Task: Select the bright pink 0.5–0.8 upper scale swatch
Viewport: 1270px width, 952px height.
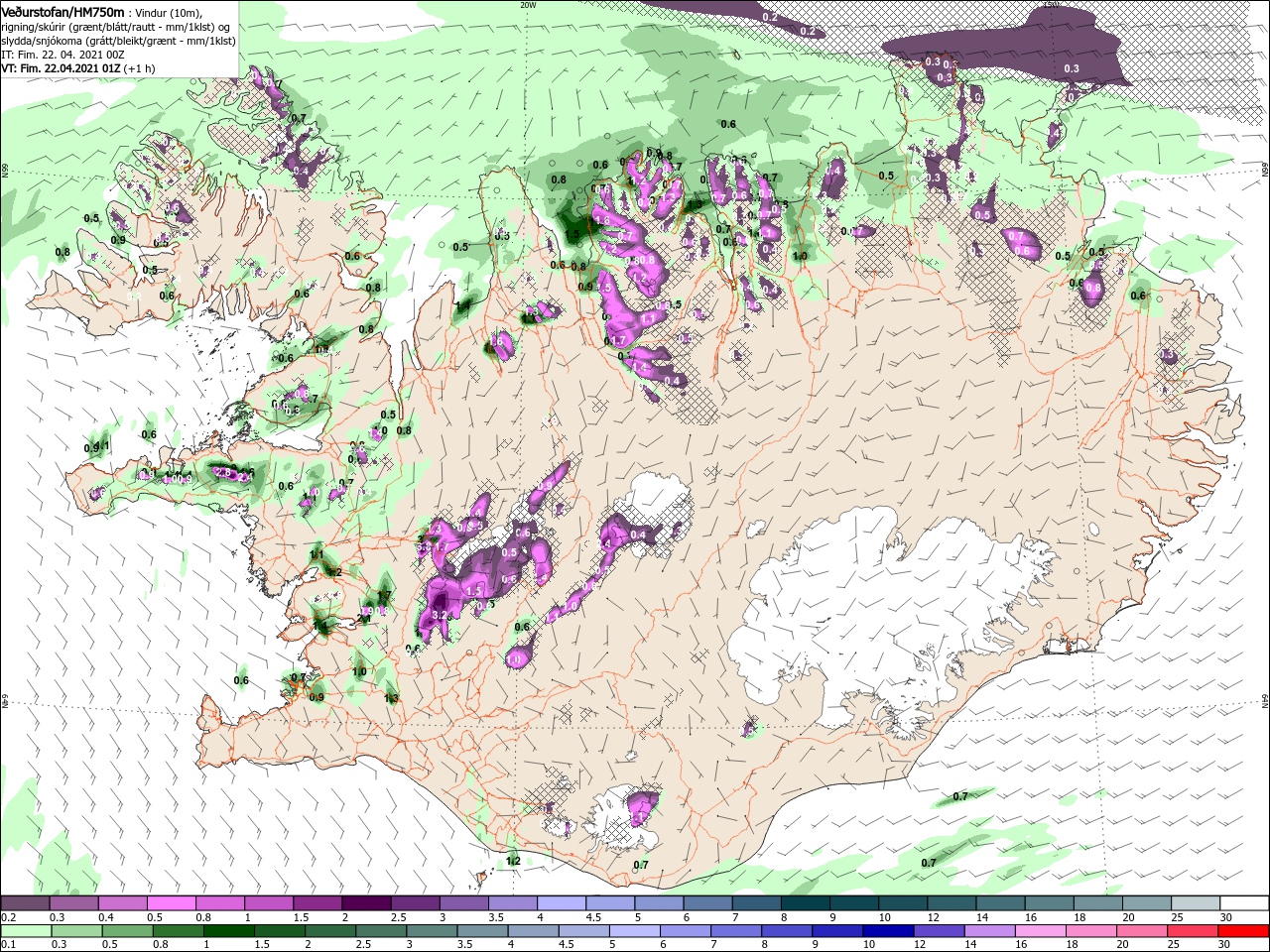Action: click(x=171, y=903)
